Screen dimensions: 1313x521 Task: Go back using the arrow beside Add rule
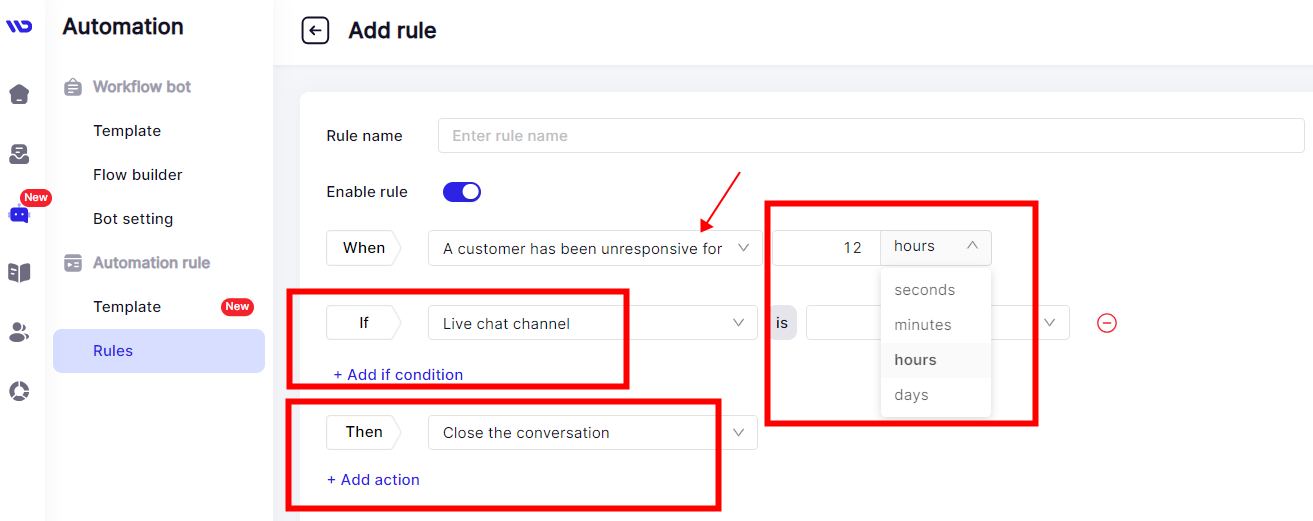[x=316, y=31]
